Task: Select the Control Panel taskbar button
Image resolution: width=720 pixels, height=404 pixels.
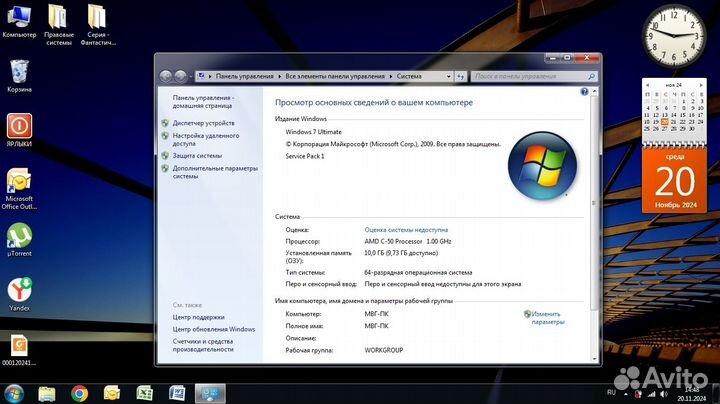Action: [x=210, y=393]
